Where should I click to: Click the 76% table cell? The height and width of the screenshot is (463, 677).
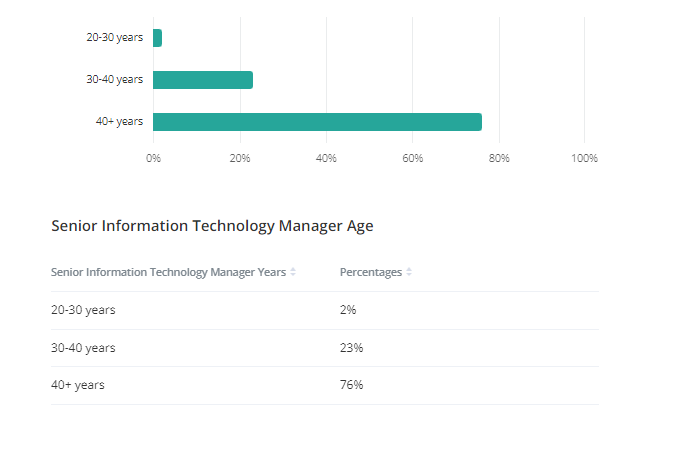coord(351,385)
